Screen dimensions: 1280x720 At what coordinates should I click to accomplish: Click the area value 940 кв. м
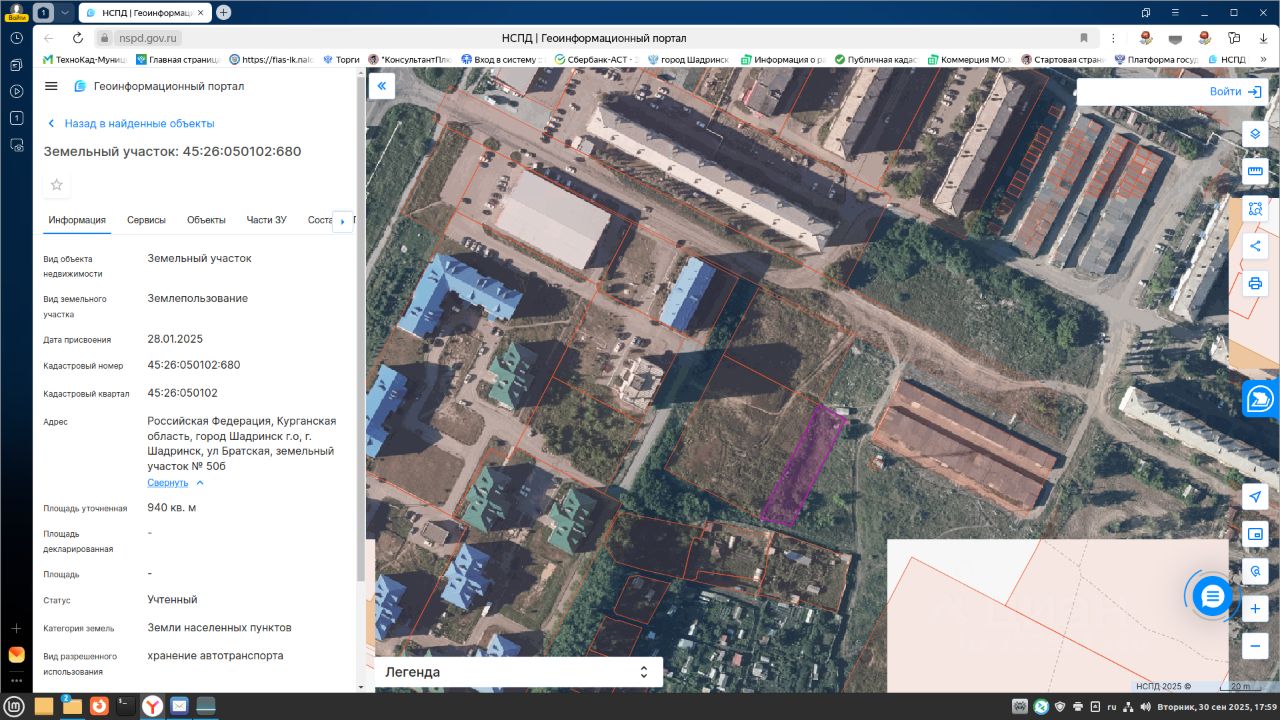pos(172,508)
